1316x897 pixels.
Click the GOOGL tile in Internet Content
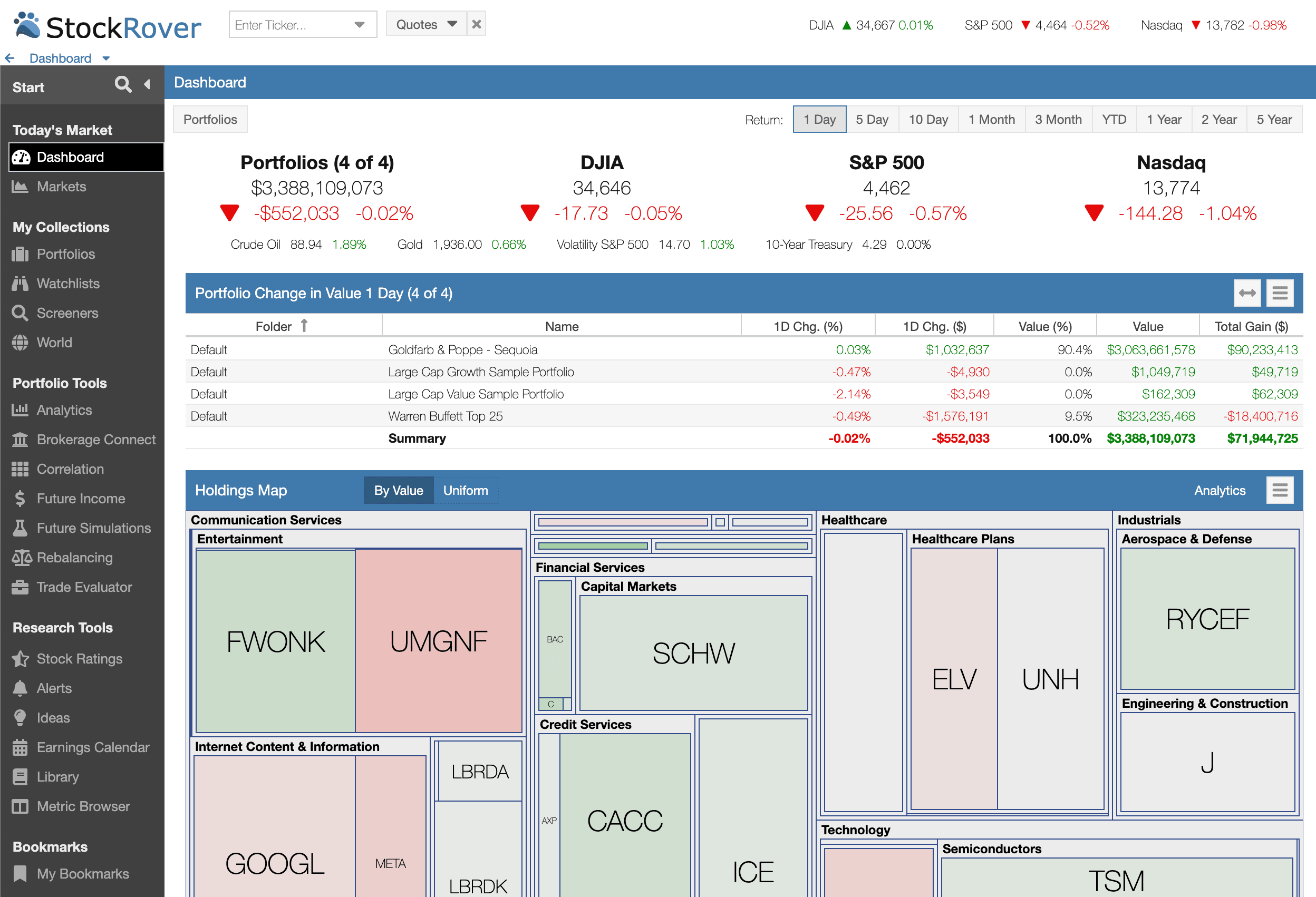click(x=275, y=826)
